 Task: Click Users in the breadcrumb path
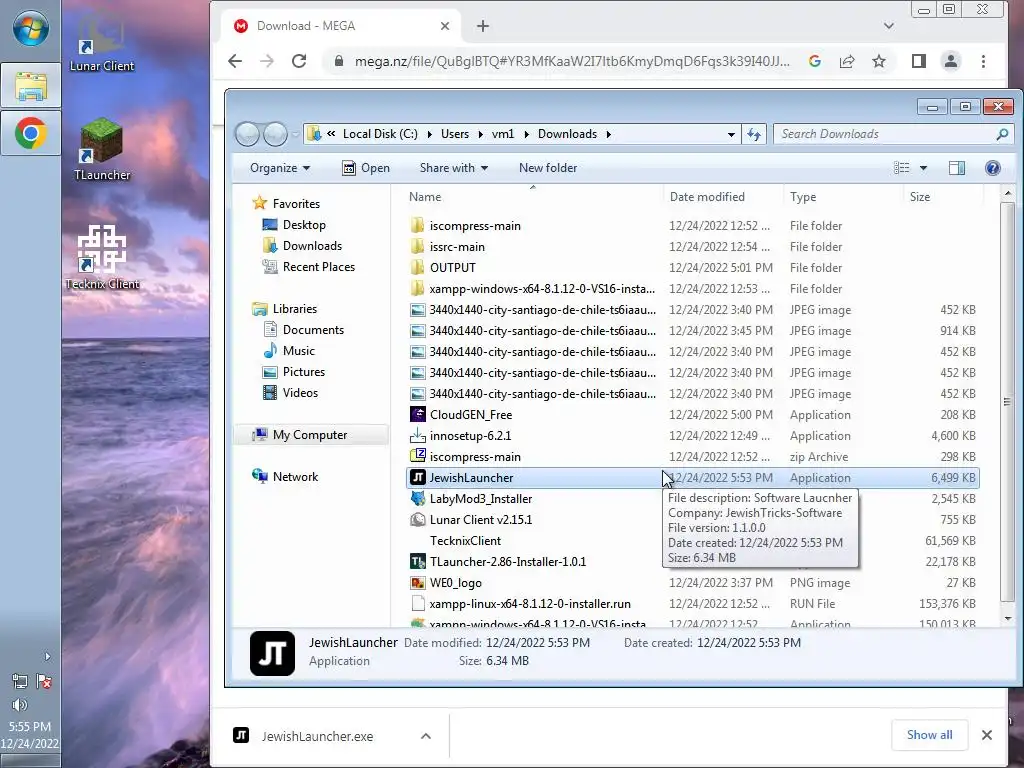pyautogui.click(x=455, y=134)
